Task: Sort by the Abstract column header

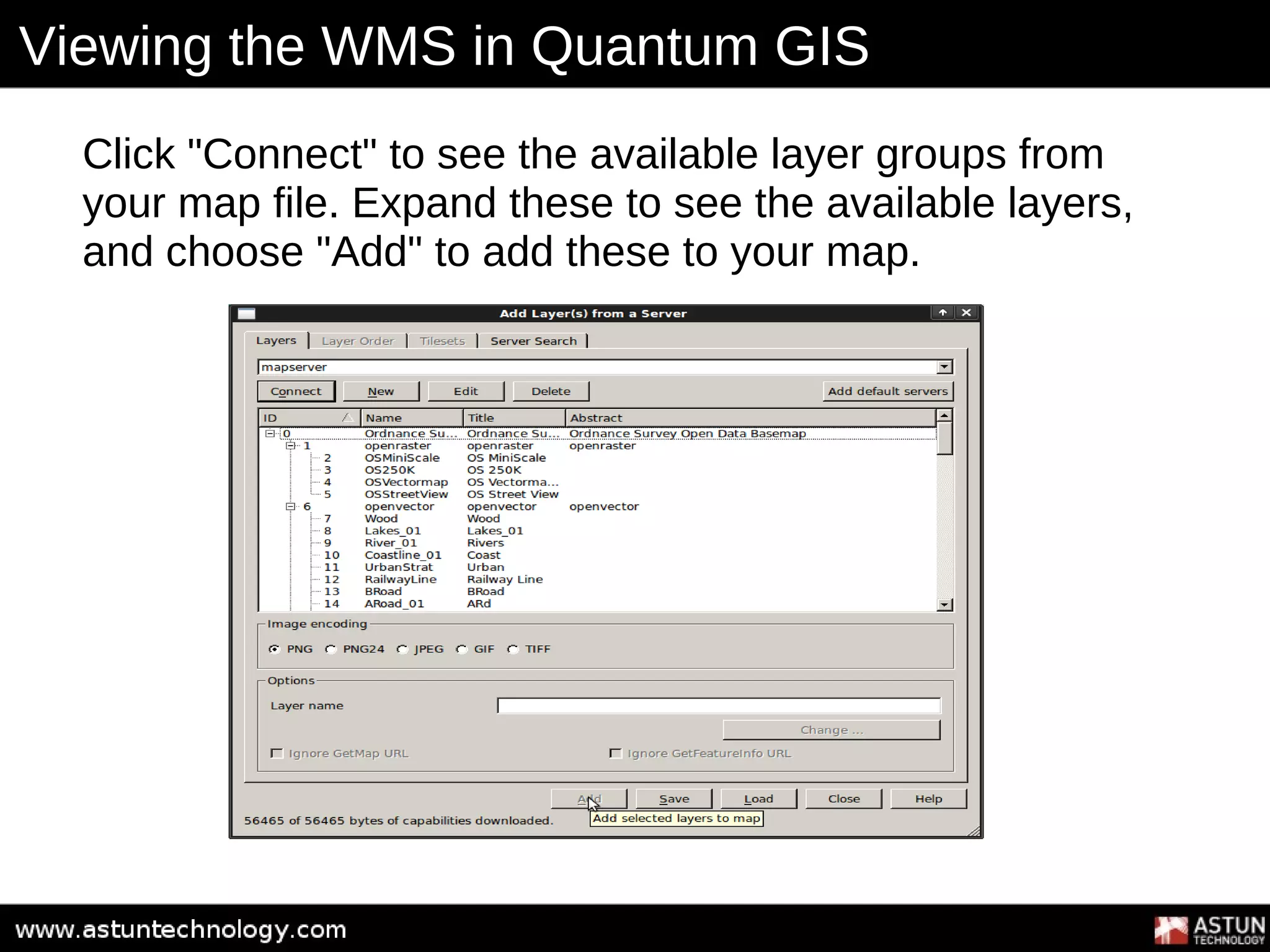Action: click(750, 418)
